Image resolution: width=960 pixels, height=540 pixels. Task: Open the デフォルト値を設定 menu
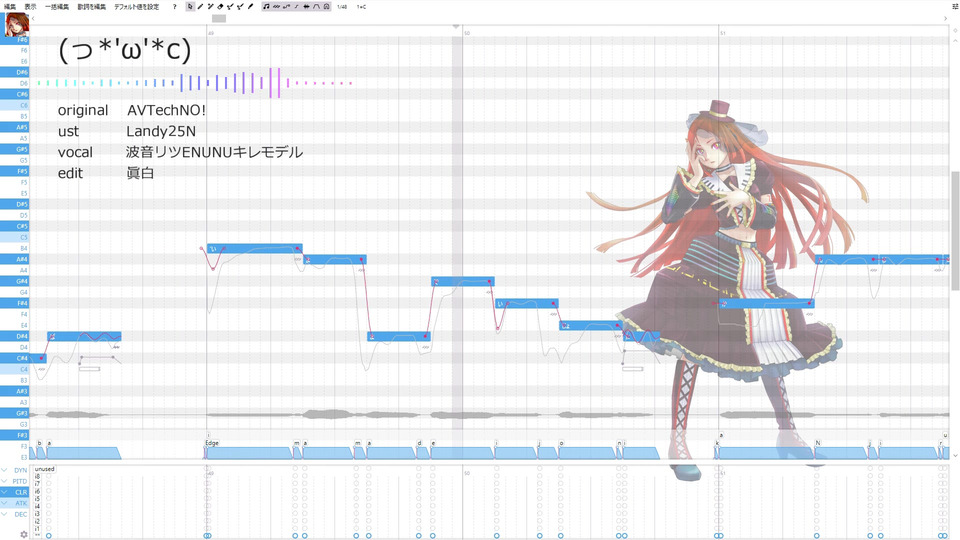pyautogui.click(x=137, y=7)
